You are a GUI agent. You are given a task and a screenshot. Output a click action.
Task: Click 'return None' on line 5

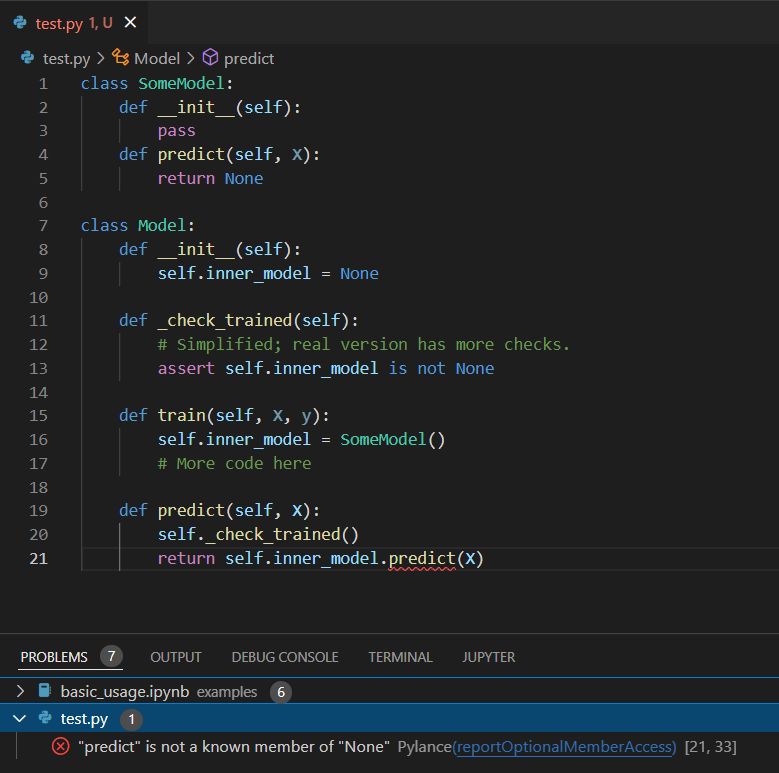pyautogui.click(x=210, y=178)
